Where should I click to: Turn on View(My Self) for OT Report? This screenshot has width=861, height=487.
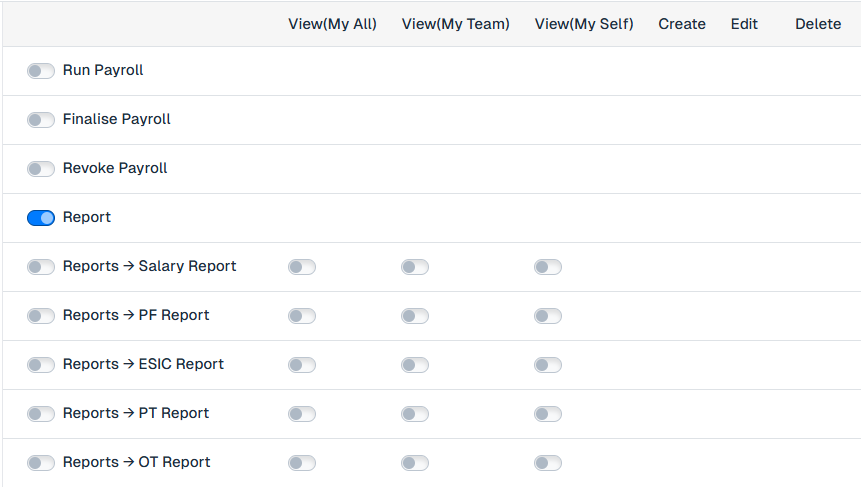pyautogui.click(x=548, y=463)
